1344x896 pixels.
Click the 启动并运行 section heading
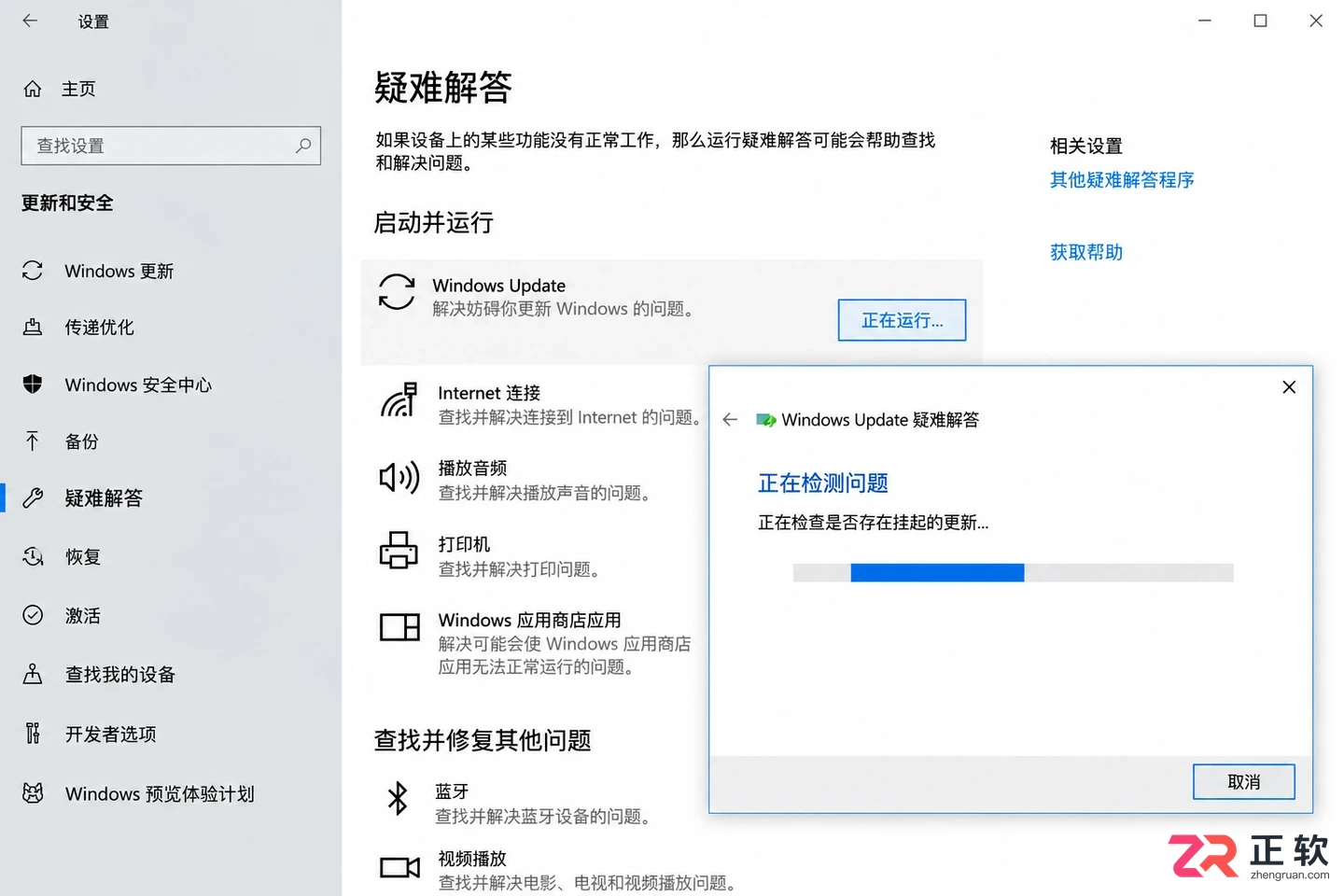coord(433,222)
